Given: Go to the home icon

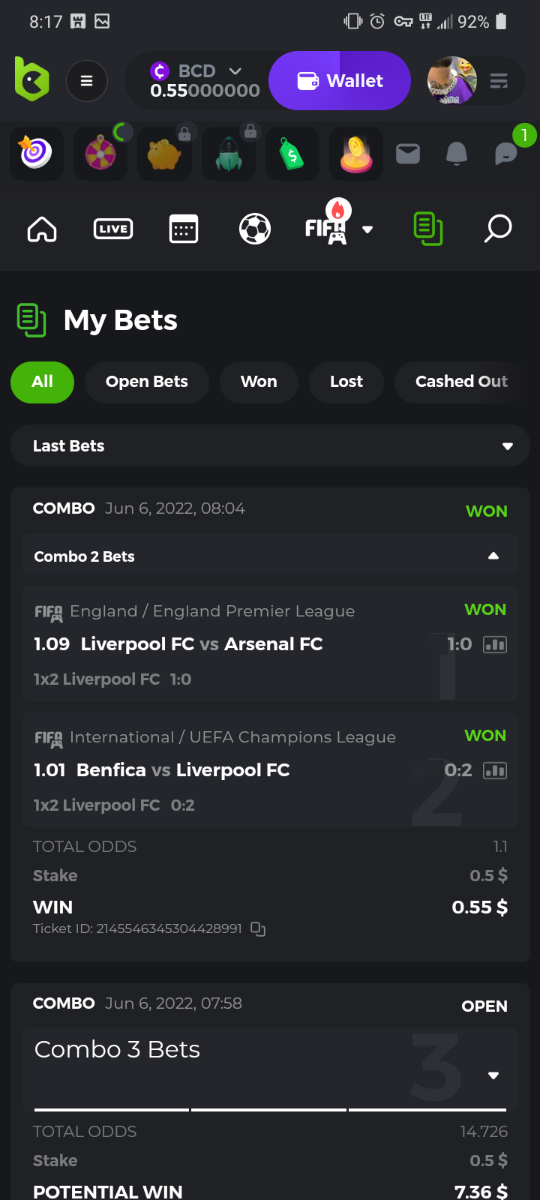Looking at the screenshot, I should (42, 229).
